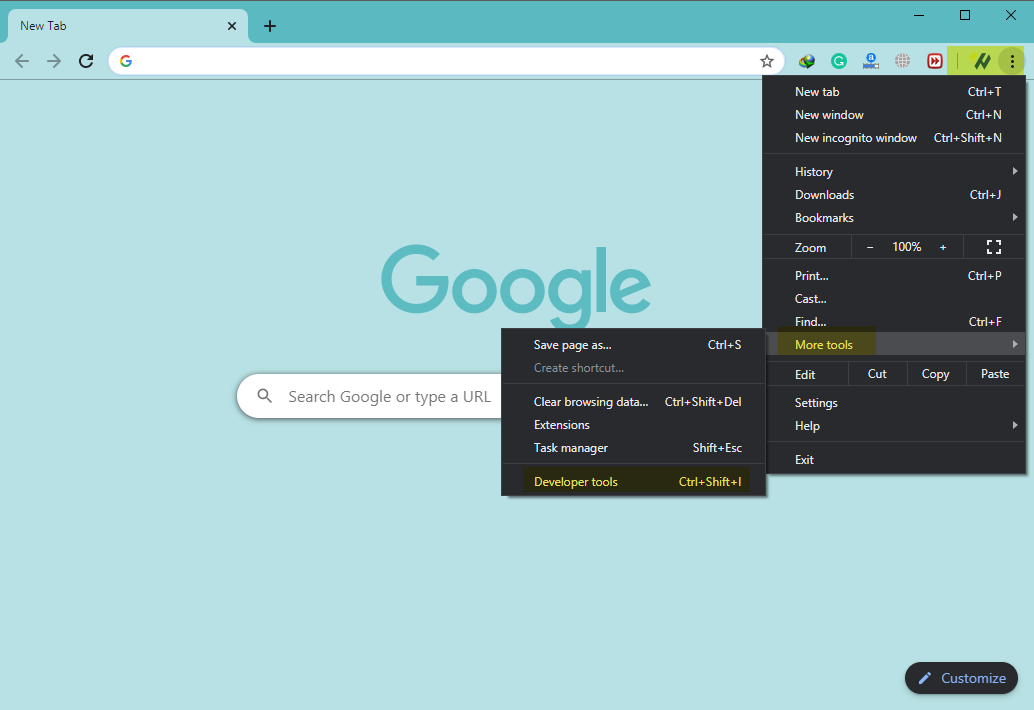Select New tab from the menu
The width and height of the screenshot is (1034, 710).
click(894, 92)
